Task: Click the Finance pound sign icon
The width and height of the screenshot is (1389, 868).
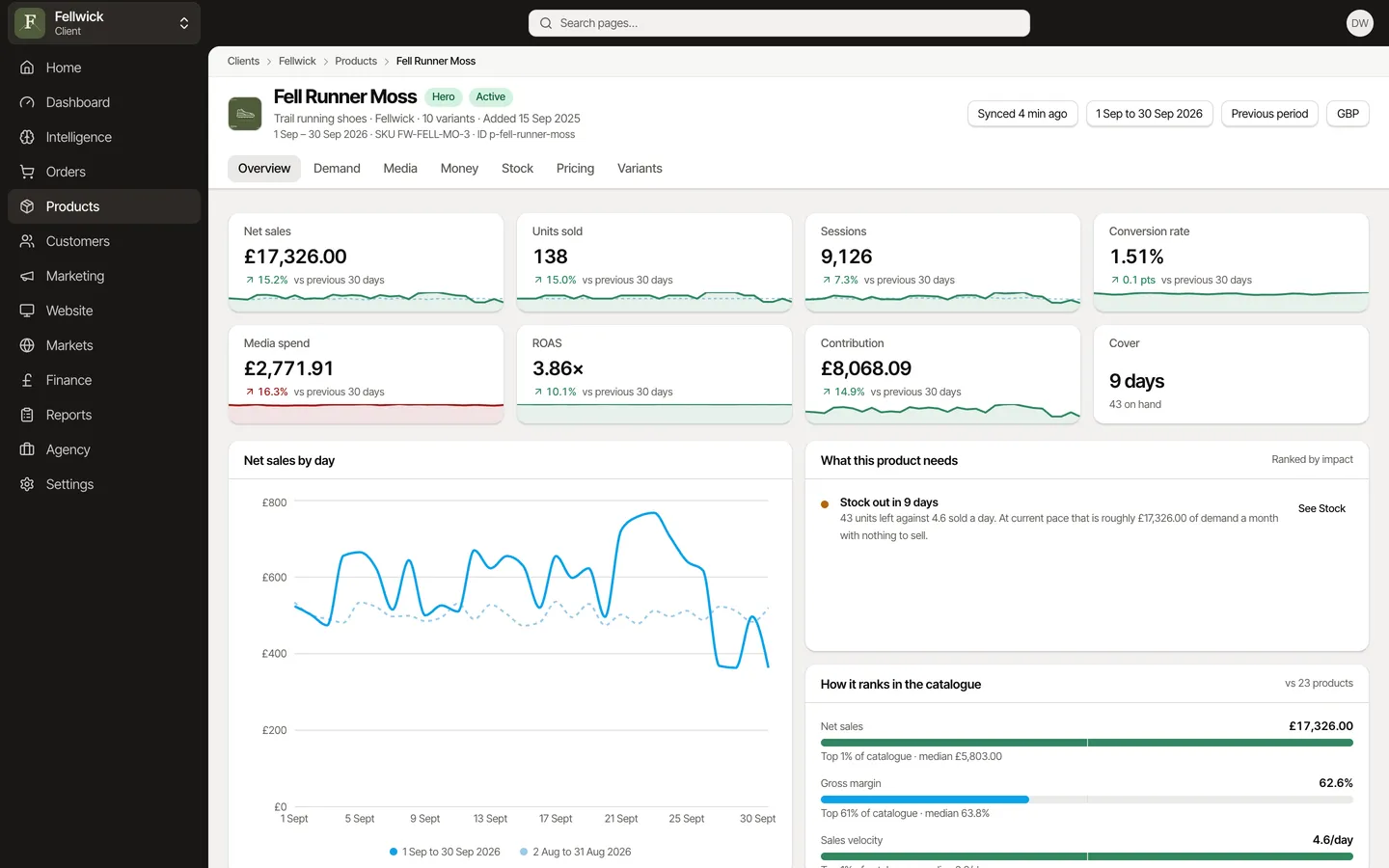Action: click(27, 380)
